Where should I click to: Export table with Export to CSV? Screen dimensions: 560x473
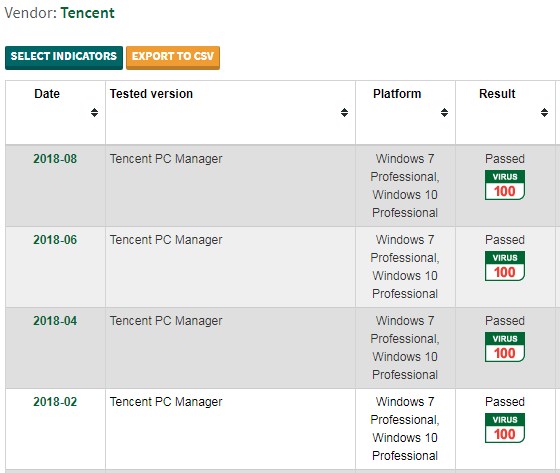(173, 58)
